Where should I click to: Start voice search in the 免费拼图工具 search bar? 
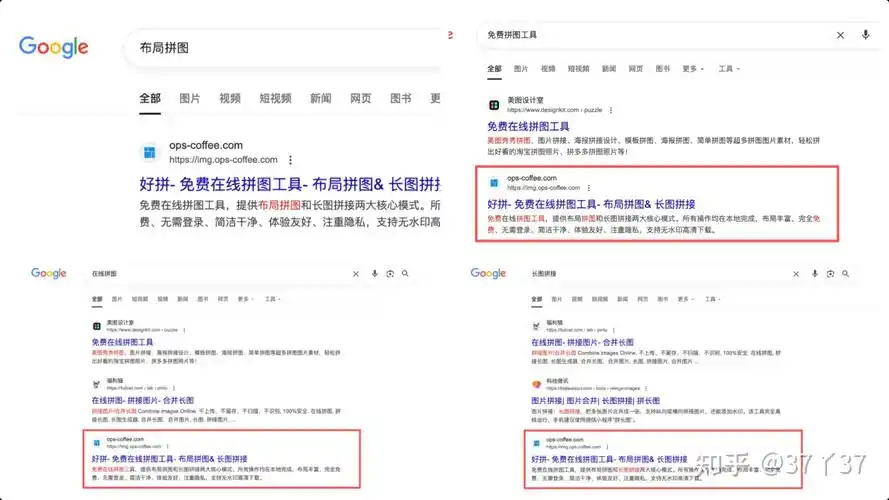(x=866, y=35)
